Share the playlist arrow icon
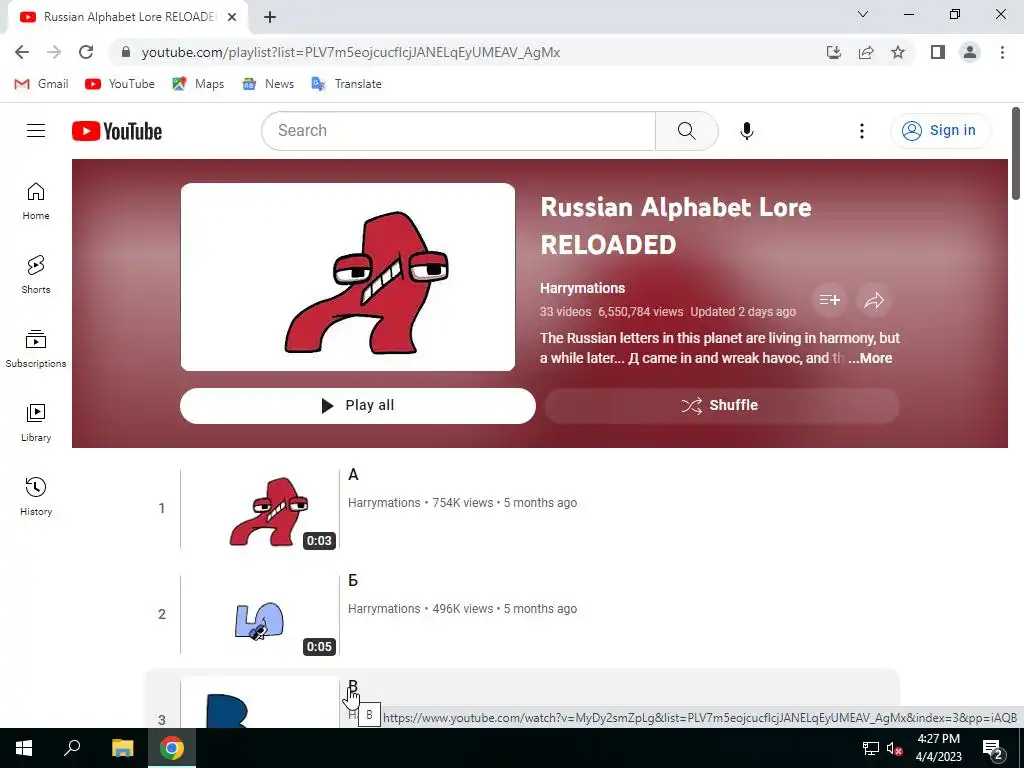1024x768 pixels. pos(874,300)
